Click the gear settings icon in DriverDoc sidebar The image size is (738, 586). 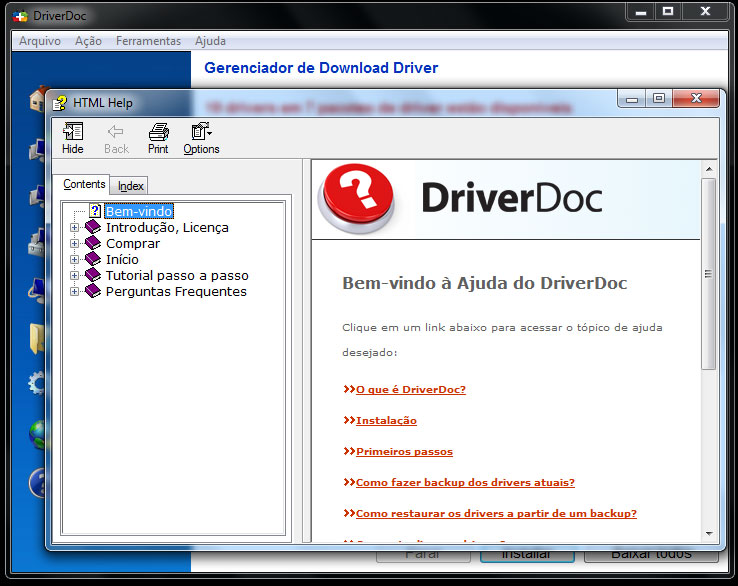coord(37,383)
